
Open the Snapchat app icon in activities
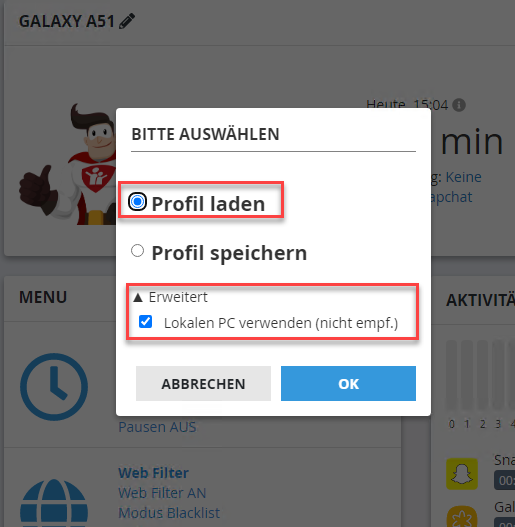pos(462,474)
